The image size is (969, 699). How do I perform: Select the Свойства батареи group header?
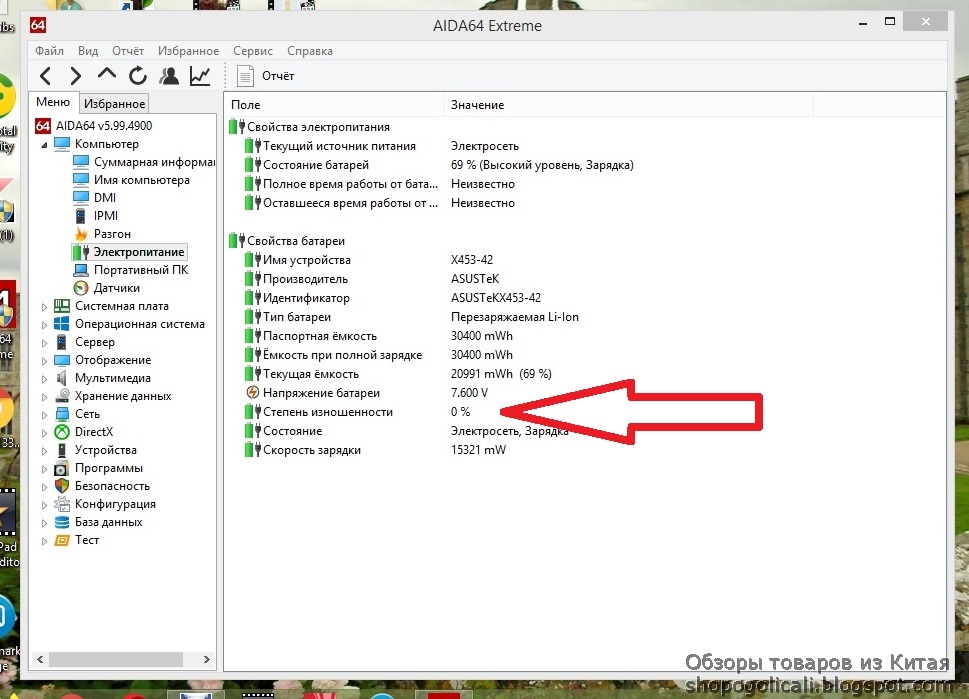287,241
